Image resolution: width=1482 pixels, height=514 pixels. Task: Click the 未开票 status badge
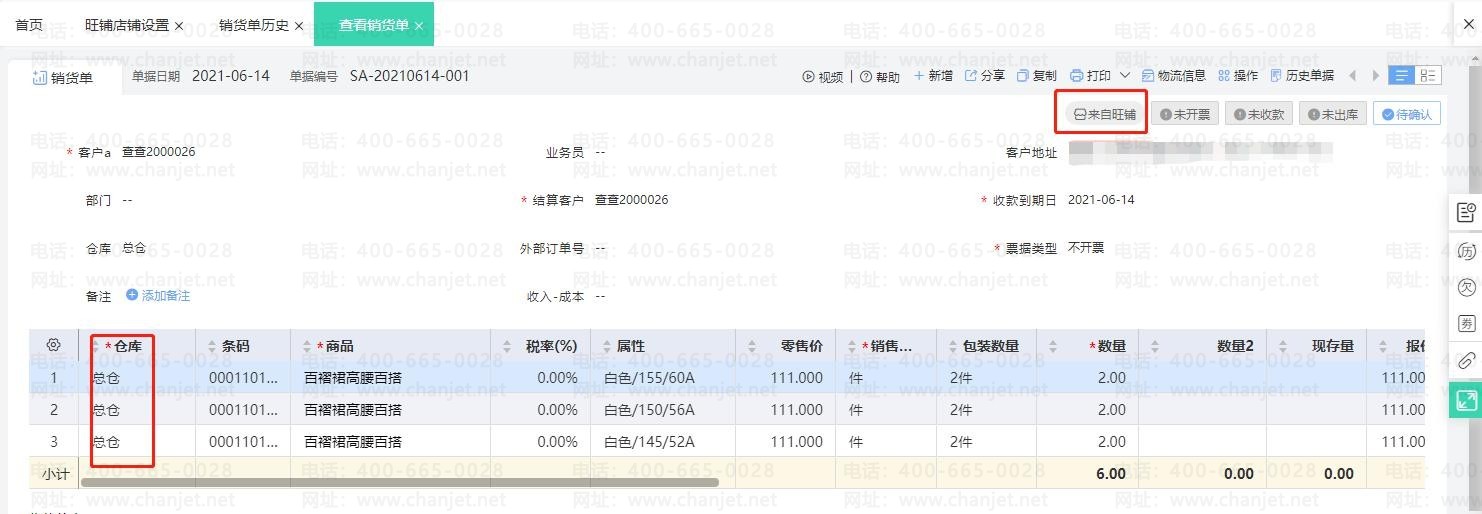coord(1185,114)
